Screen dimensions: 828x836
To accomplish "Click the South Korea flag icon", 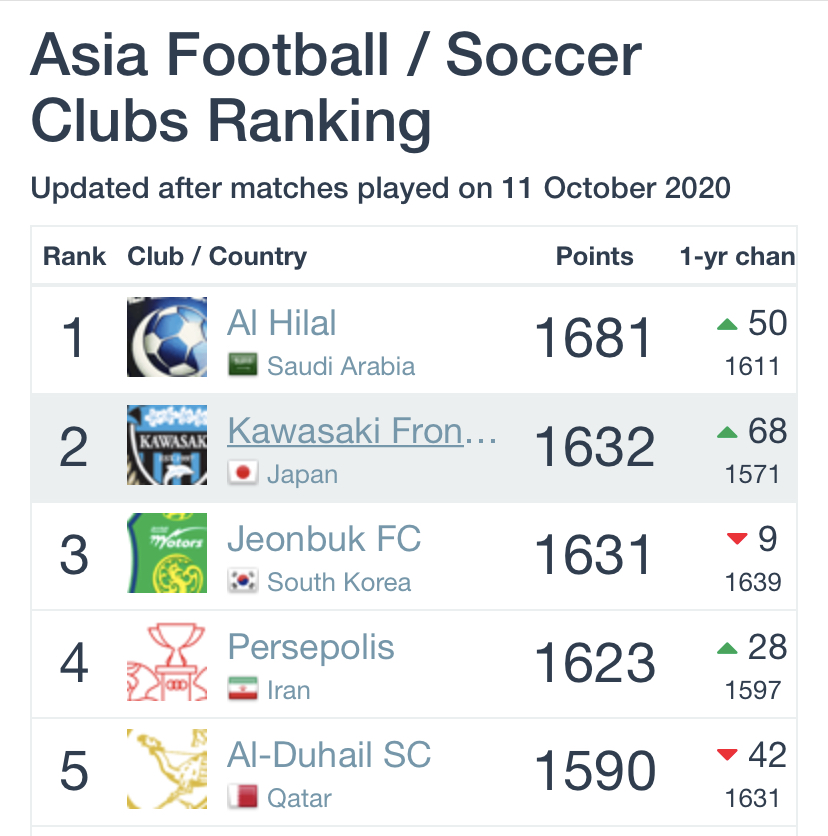I will coord(243,581).
